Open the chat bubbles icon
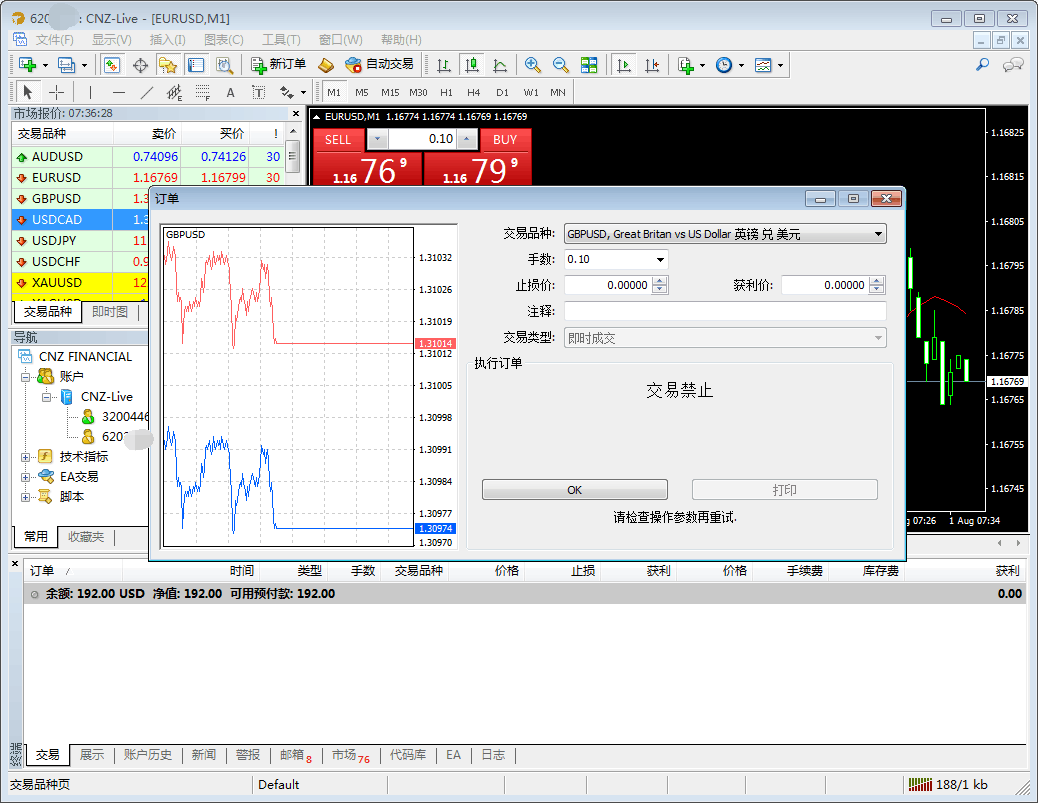Image resolution: width=1038 pixels, height=803 pixels. pos(1013,65)
